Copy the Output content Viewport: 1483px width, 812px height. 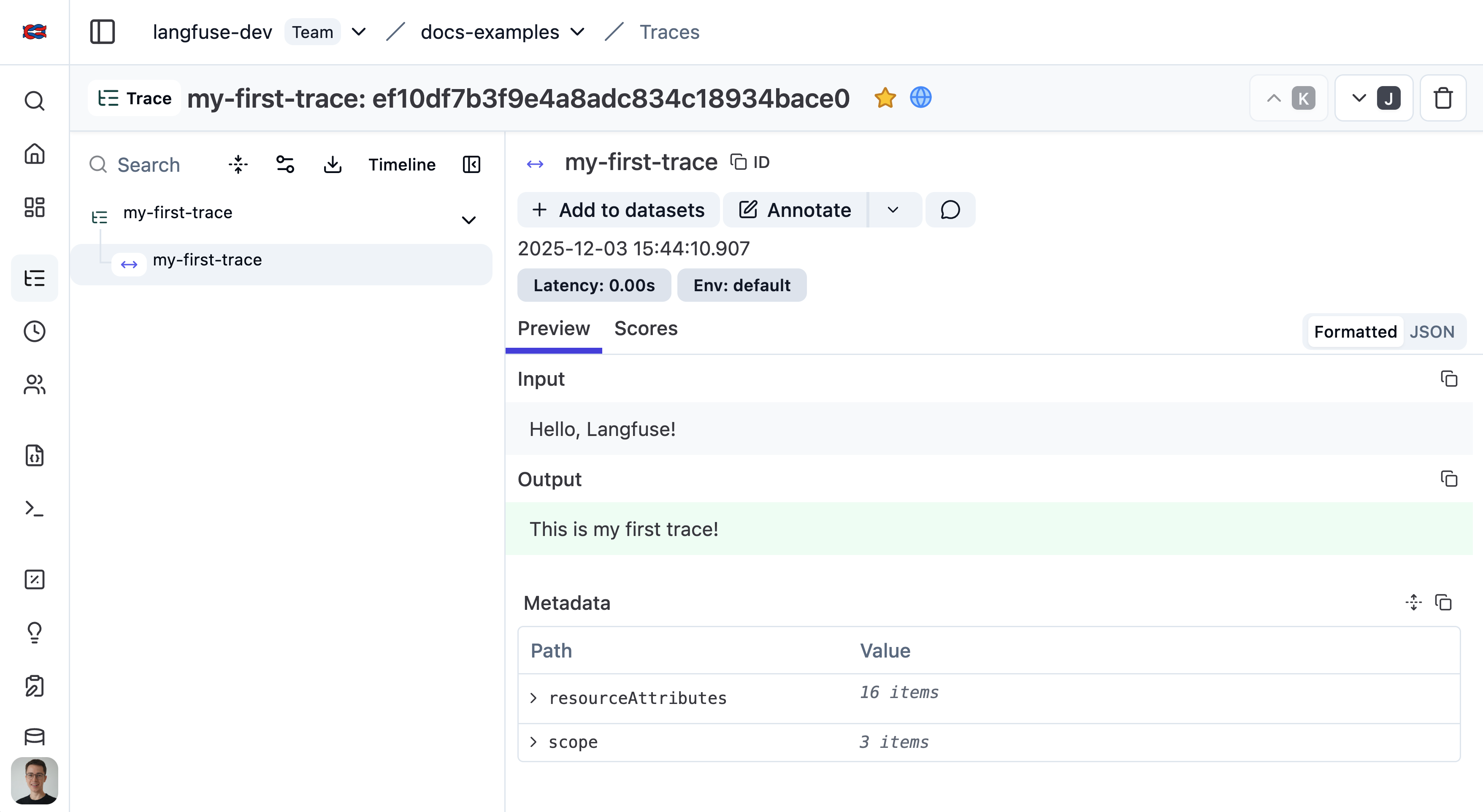pos(1448,479)
